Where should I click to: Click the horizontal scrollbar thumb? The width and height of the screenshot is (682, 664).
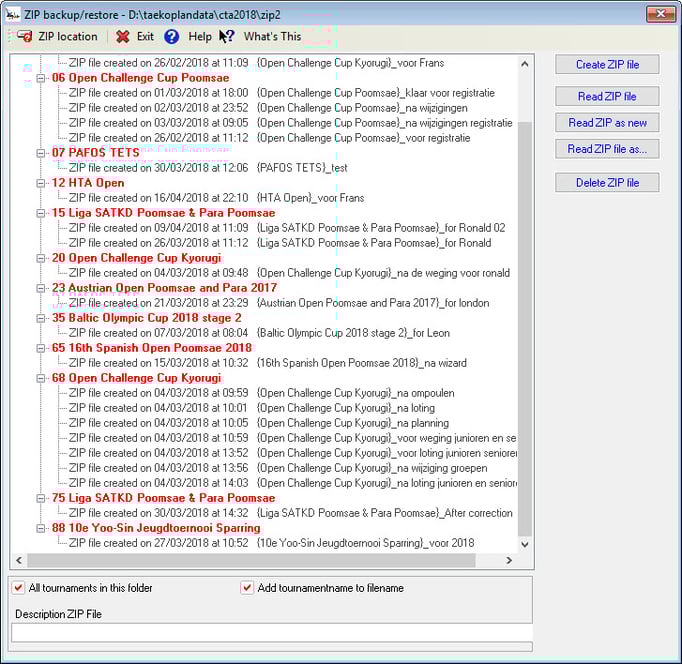[x=251, y=561]
